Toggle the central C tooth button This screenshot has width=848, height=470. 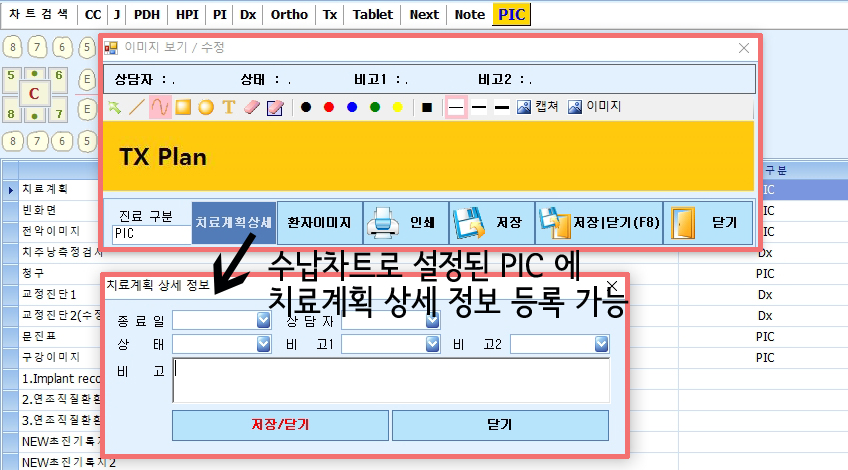pos(35,94)
